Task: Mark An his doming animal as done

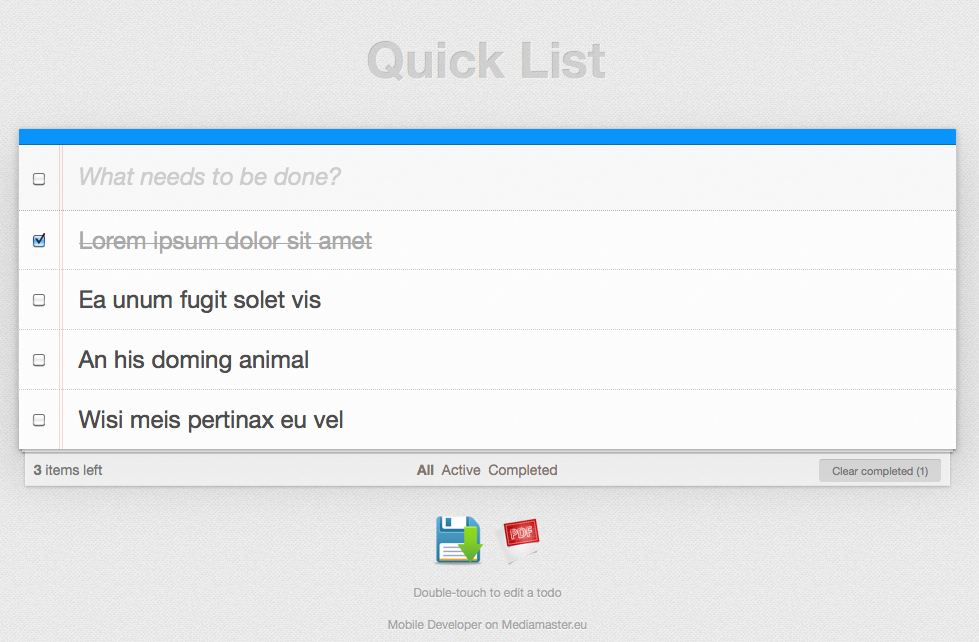Action: coord(39,360)
